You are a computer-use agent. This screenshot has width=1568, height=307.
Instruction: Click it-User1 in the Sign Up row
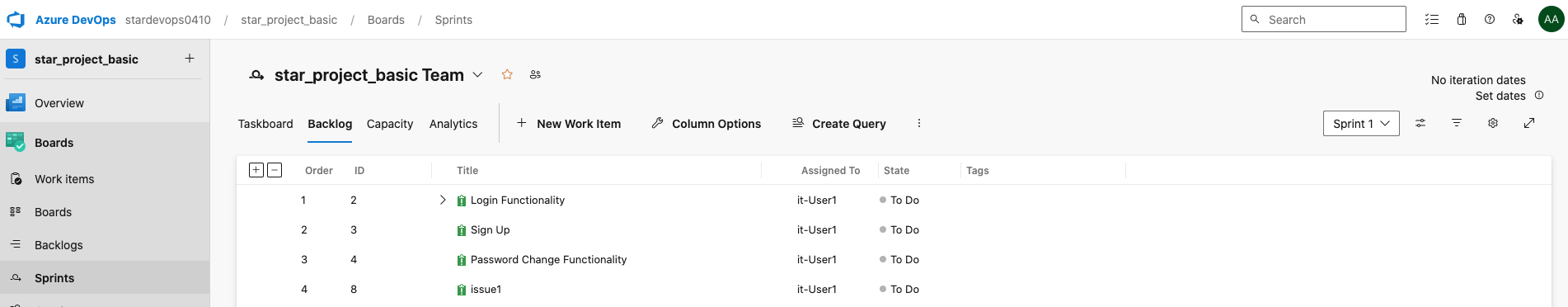pos(817,230)
